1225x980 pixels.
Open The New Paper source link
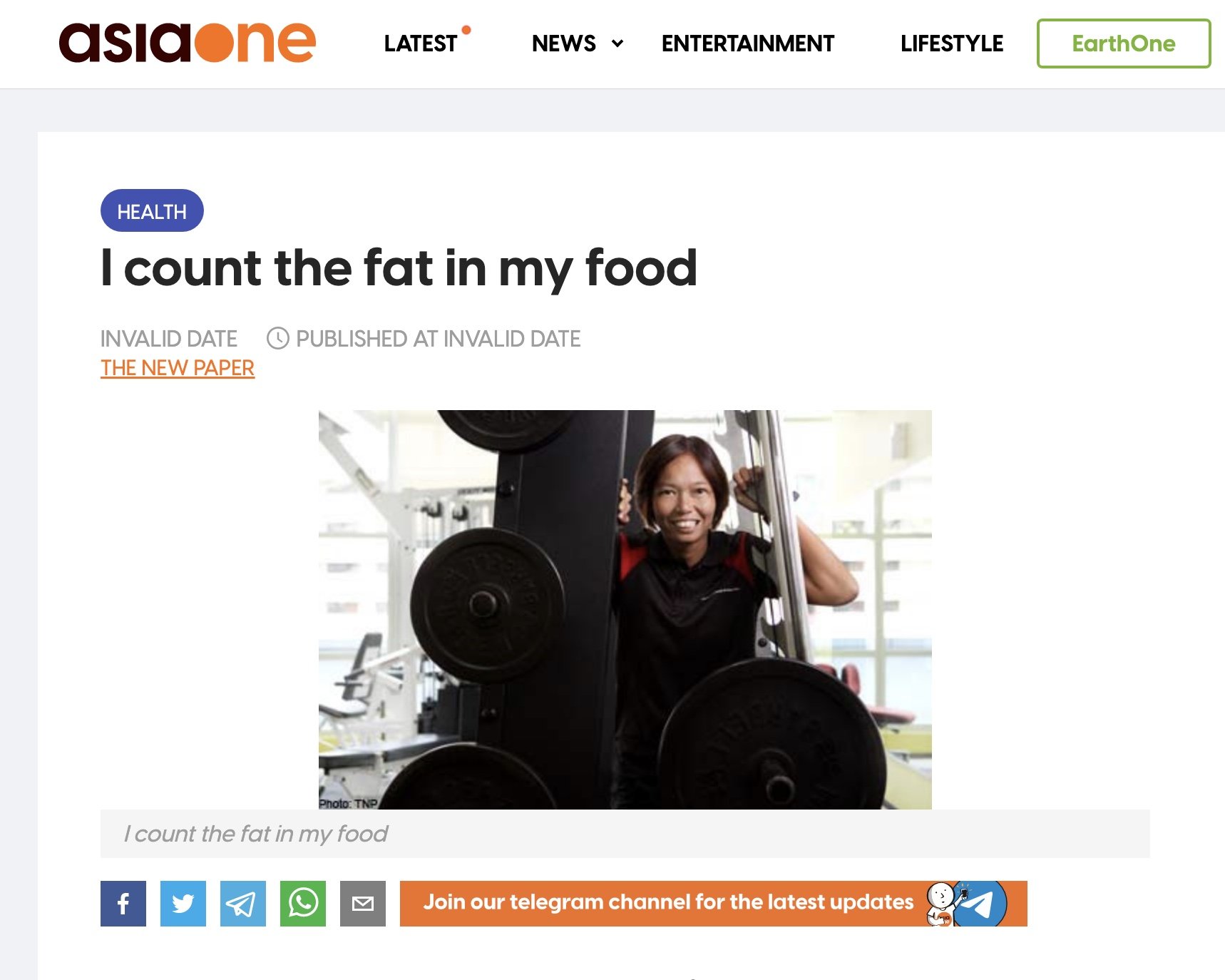point(178,368)
